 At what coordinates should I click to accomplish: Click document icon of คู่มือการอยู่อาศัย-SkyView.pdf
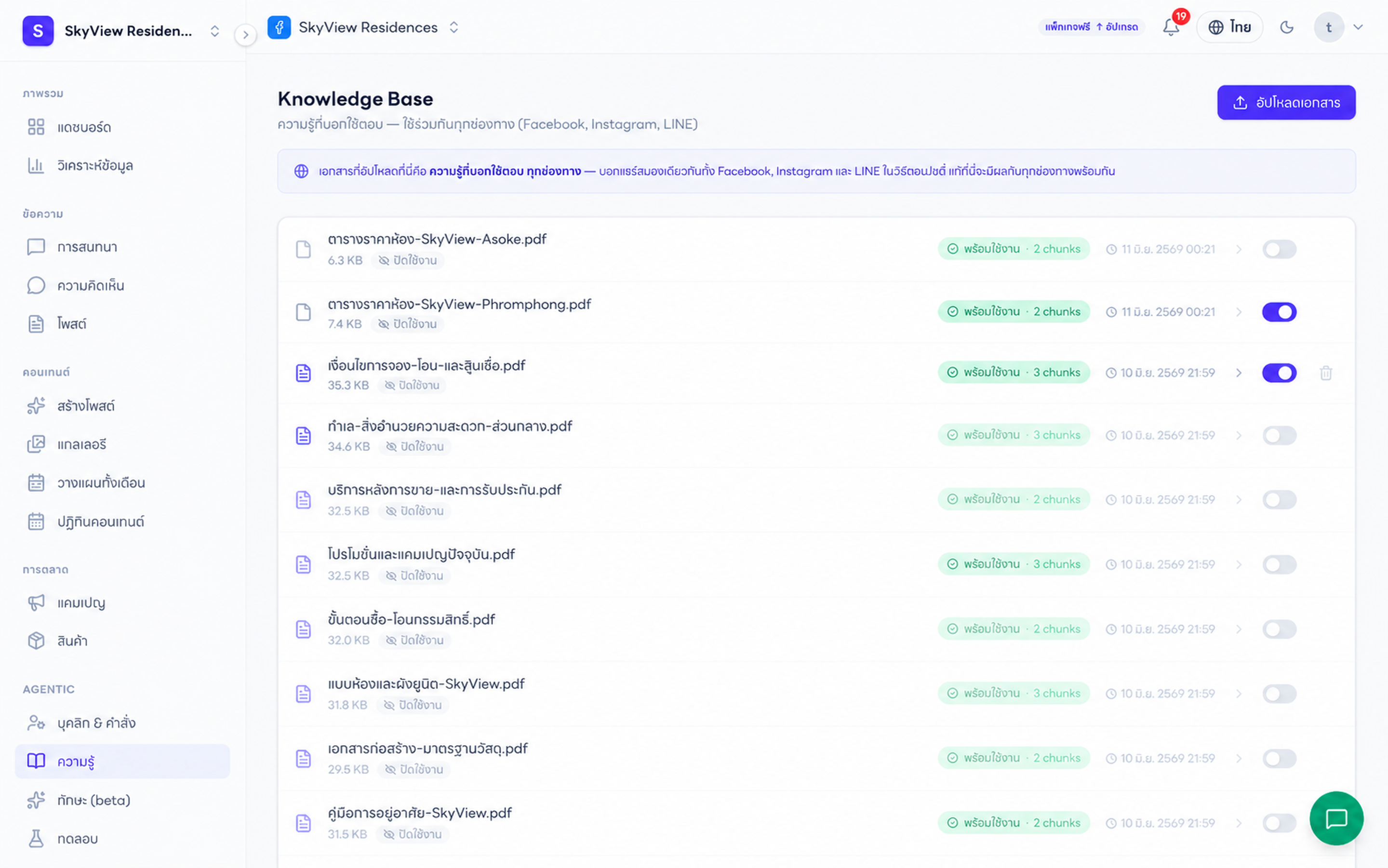(303, 823)
